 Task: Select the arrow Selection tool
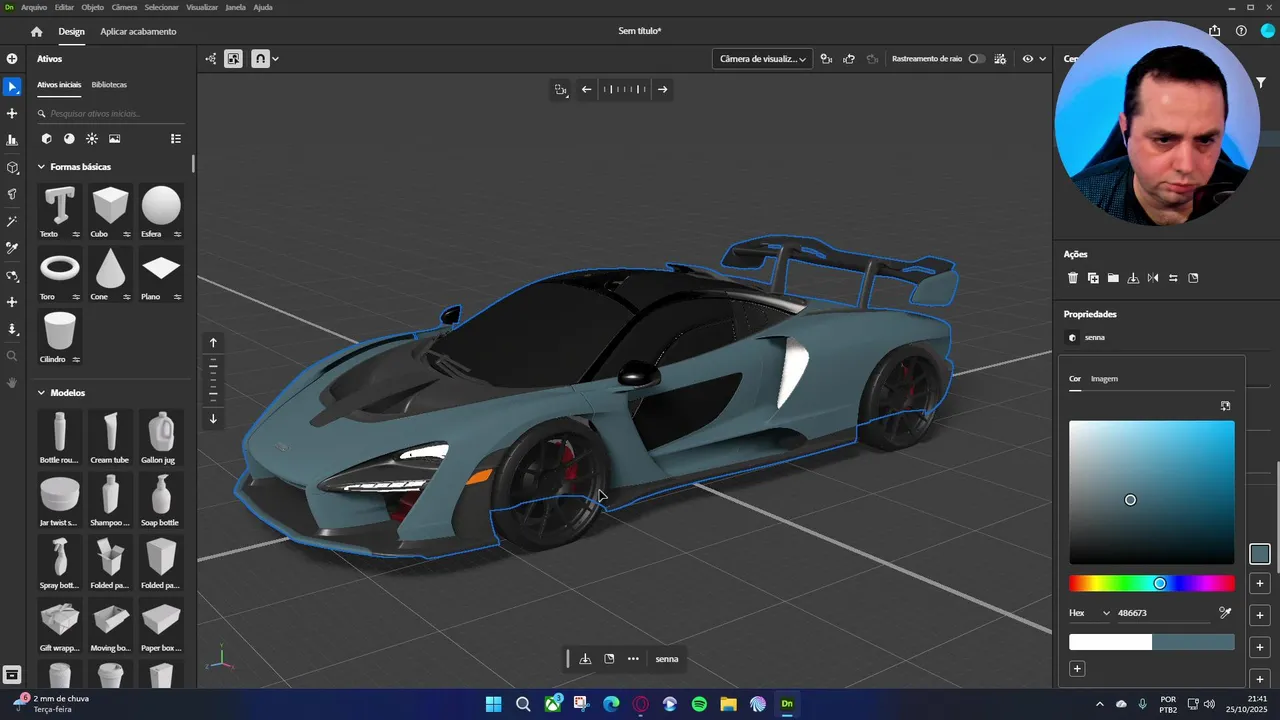pyautogui.click(x=12, y=87)
